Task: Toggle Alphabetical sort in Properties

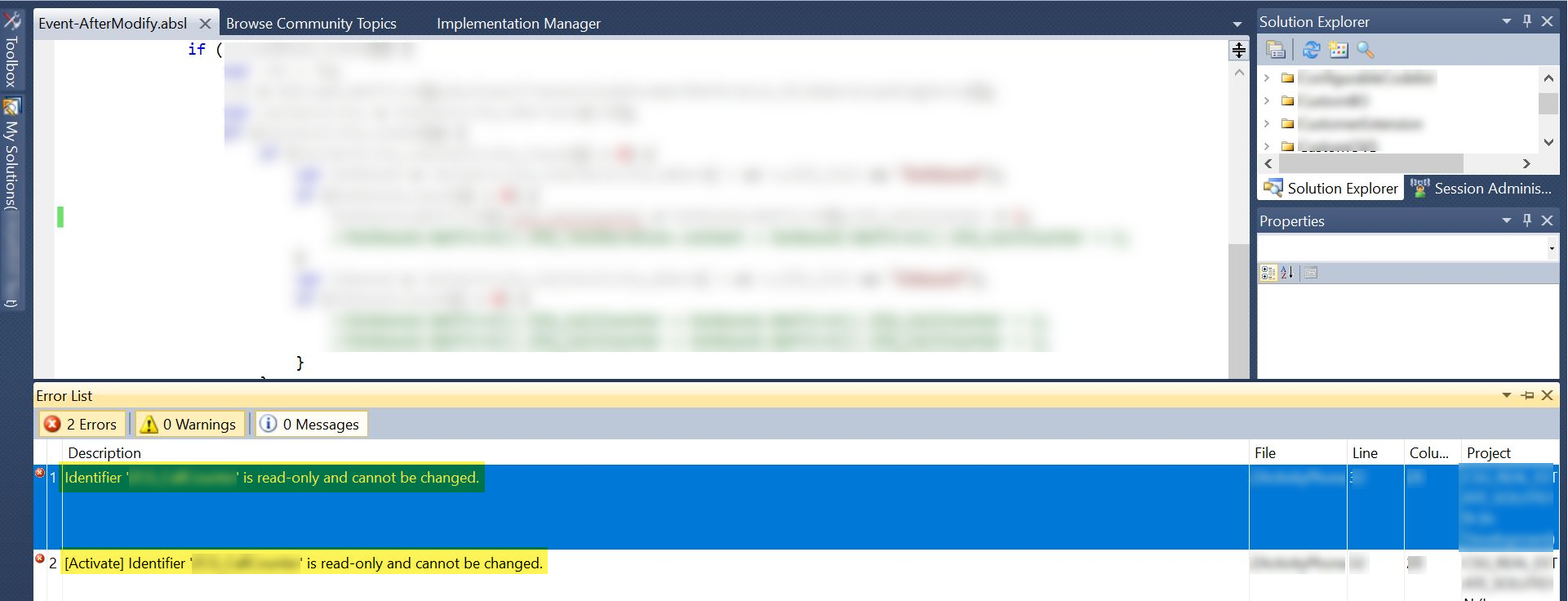Action: click(x=1287, y=273)
